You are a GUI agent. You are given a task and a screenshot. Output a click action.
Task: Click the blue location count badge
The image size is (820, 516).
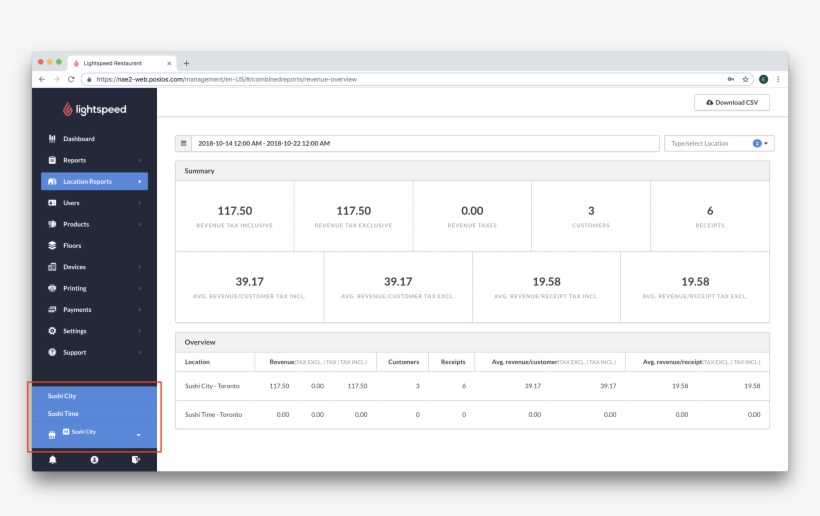tap(757, 143)
